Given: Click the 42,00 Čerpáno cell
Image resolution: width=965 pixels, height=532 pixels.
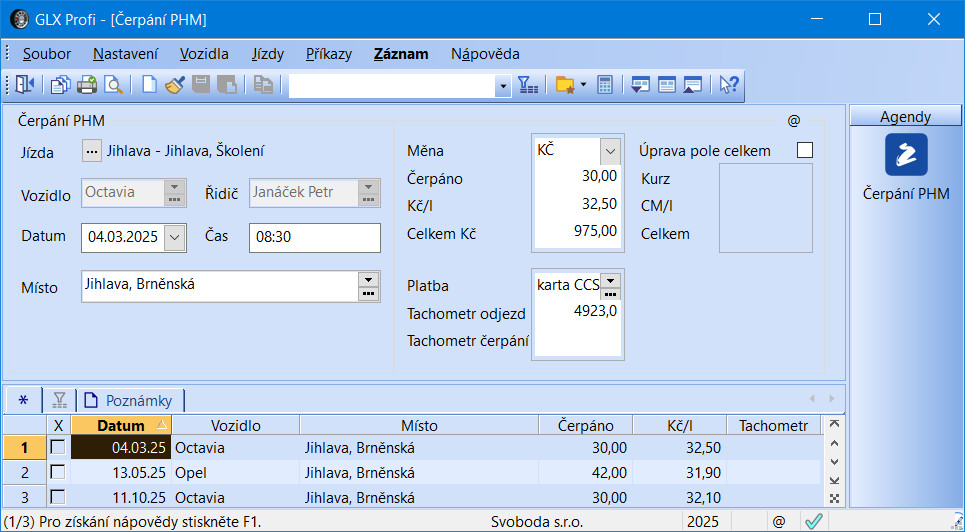Looking at the screenshot, I should click(585, 472).
